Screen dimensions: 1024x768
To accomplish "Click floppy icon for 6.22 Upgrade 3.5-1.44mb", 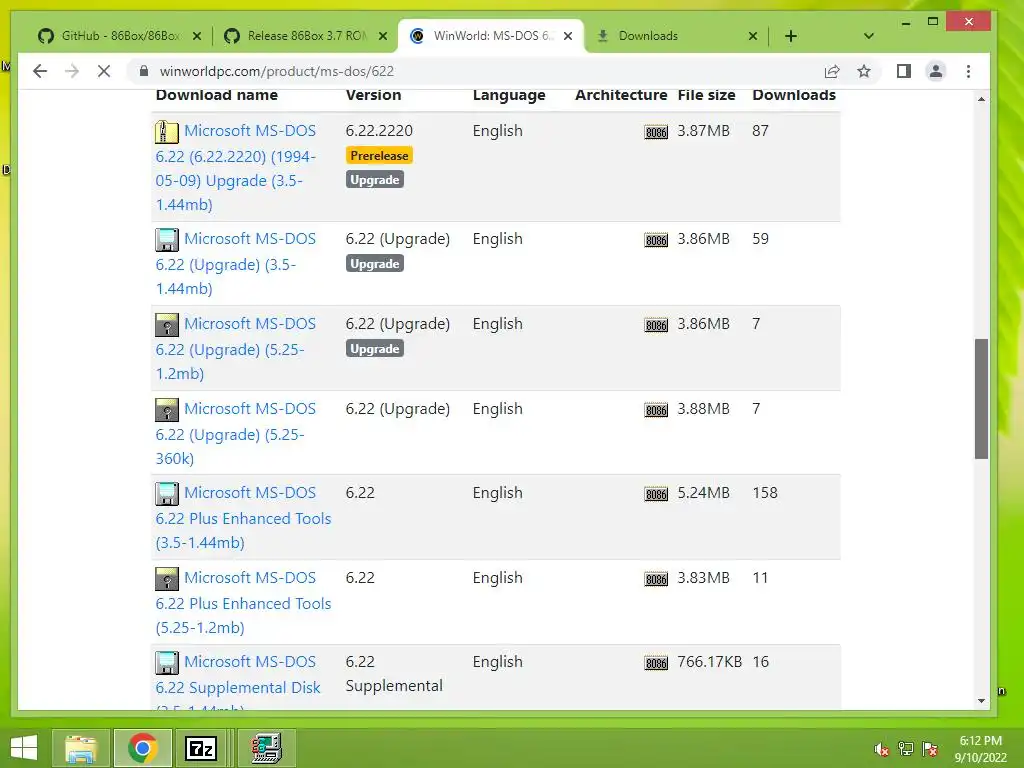I will 167,240.
